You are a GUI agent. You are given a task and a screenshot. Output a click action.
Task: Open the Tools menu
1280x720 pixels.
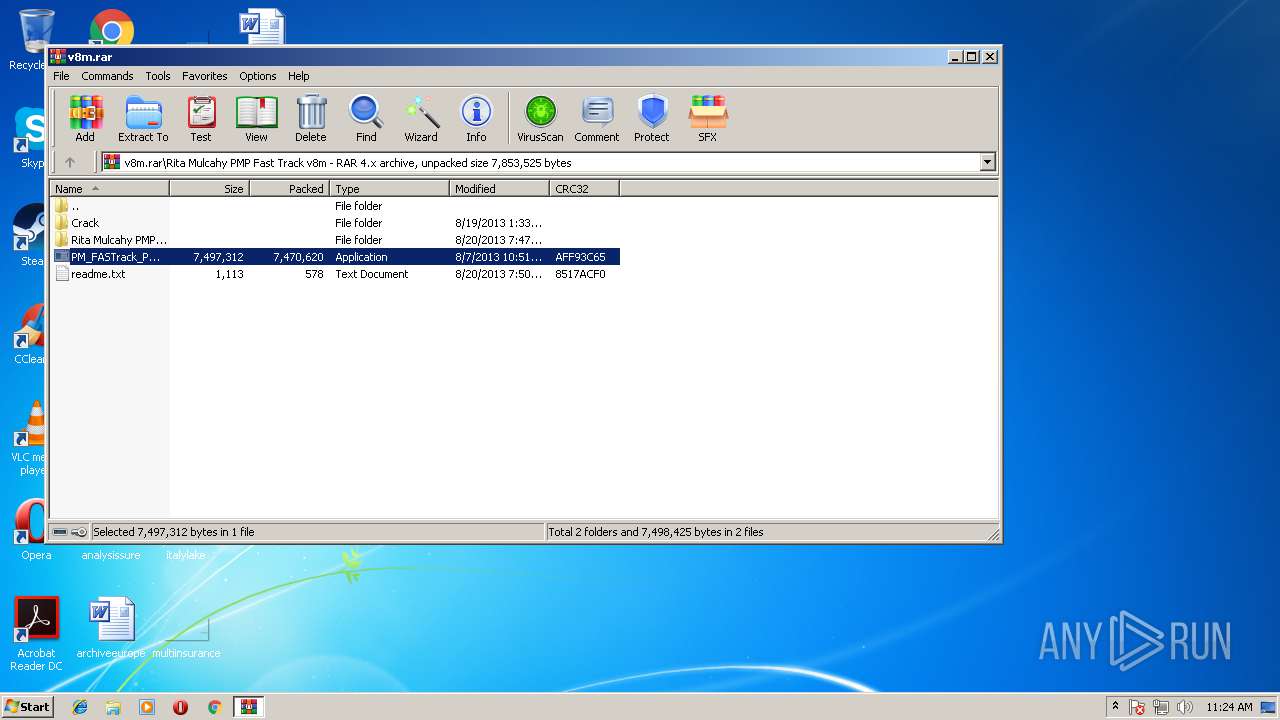158,76
